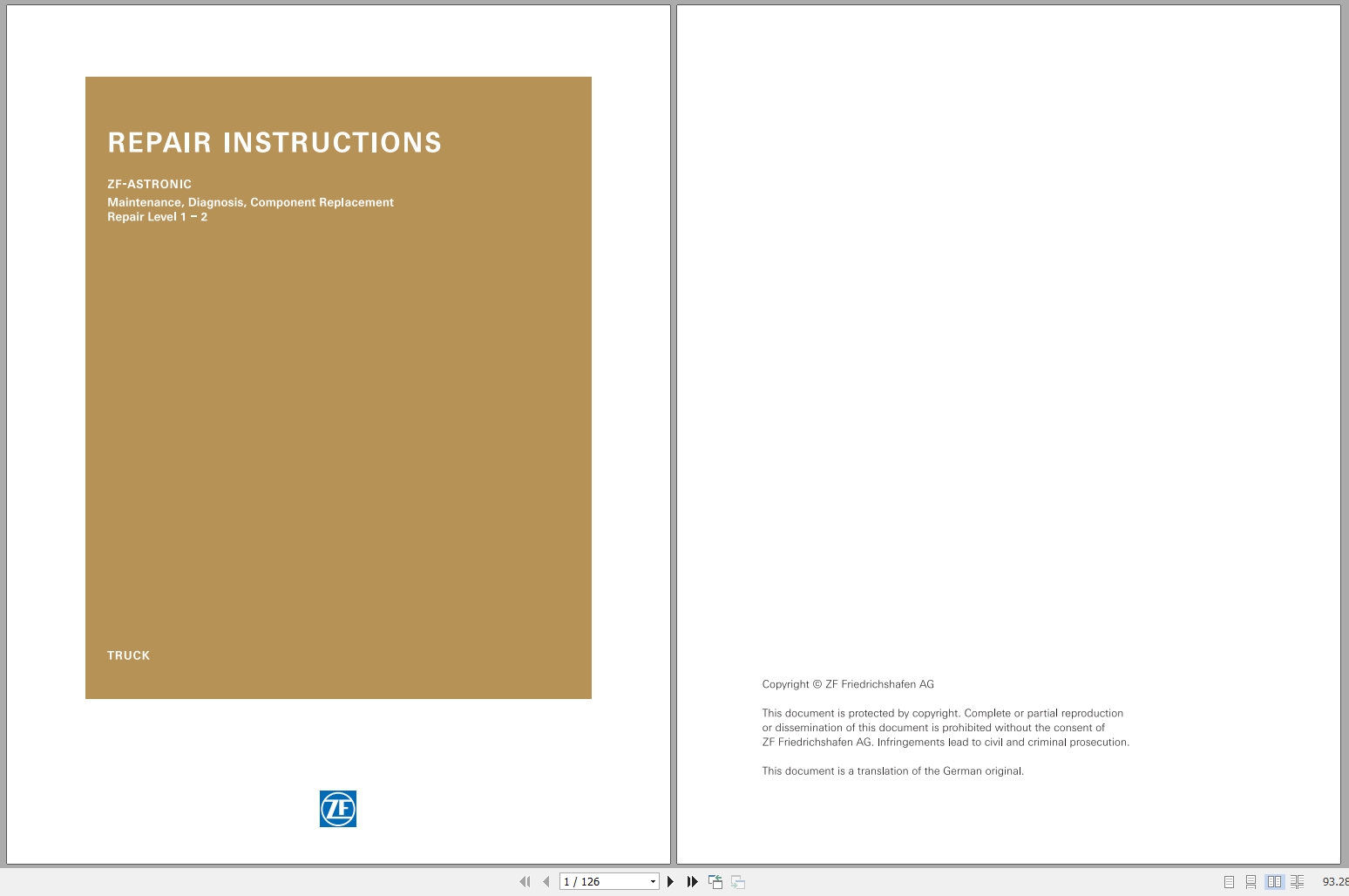Click the 'Repair Level 1 – 2' text
The image size is (1349, 896).
click(x=158, y=217)
